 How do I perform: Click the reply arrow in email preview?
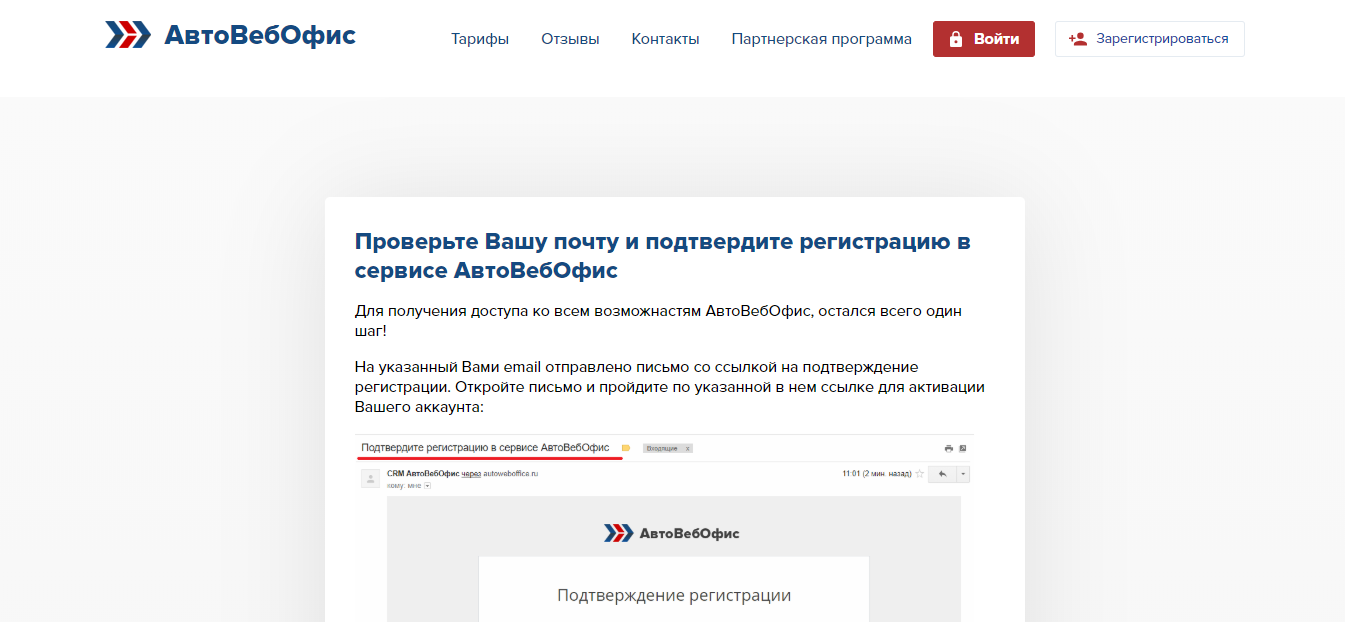(941, 473)
